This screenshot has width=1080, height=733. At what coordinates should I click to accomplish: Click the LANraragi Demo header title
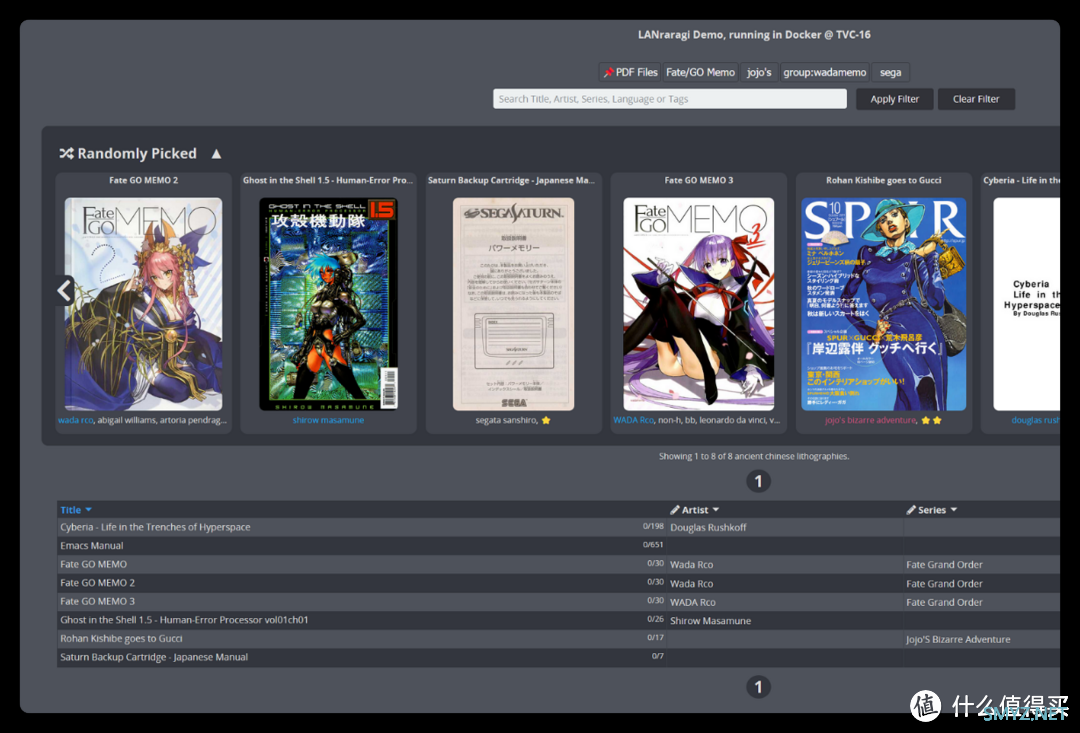[x=754, y=34]
